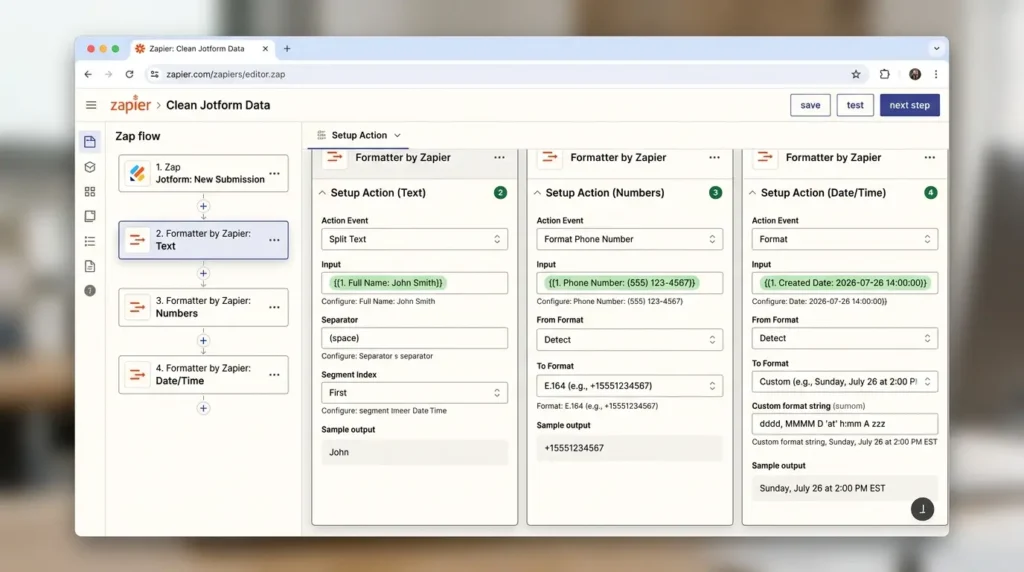Open the browser profile avatar
1024x572 pixels.
(x=915, y=74)
